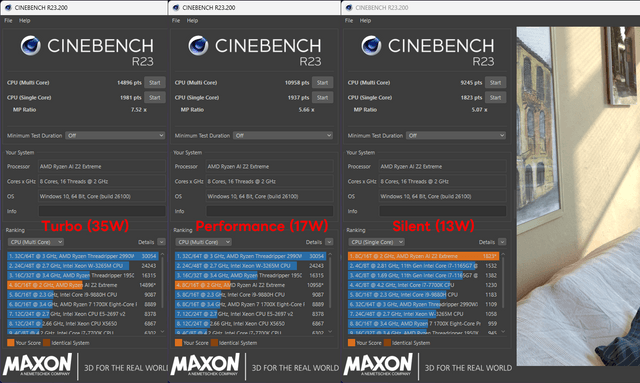Click the 8 Cores, 16 Threads field in middle window
The height and width of the screenshot is (383, 640).
[x=270, y=181]
